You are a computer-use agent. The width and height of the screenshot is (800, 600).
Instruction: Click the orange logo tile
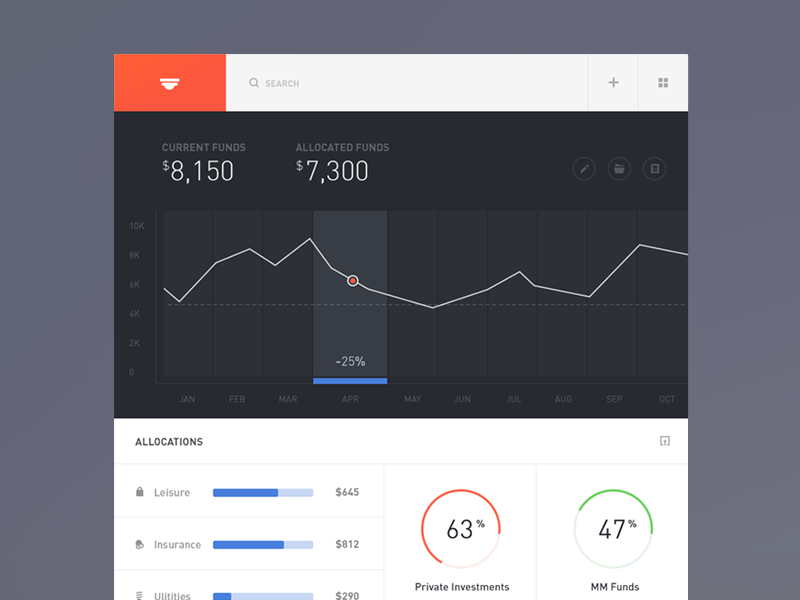point(169,83)
